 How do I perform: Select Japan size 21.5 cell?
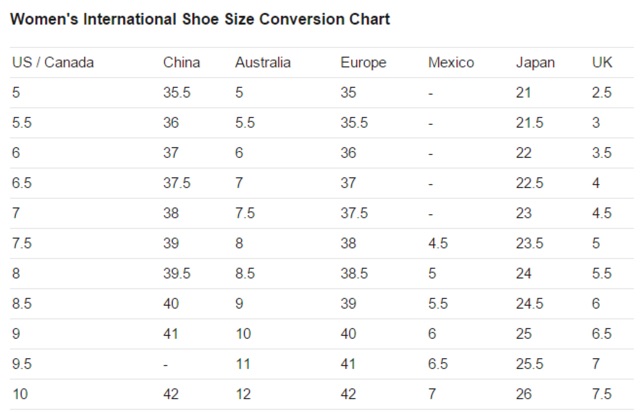click(x=529, y=123)
